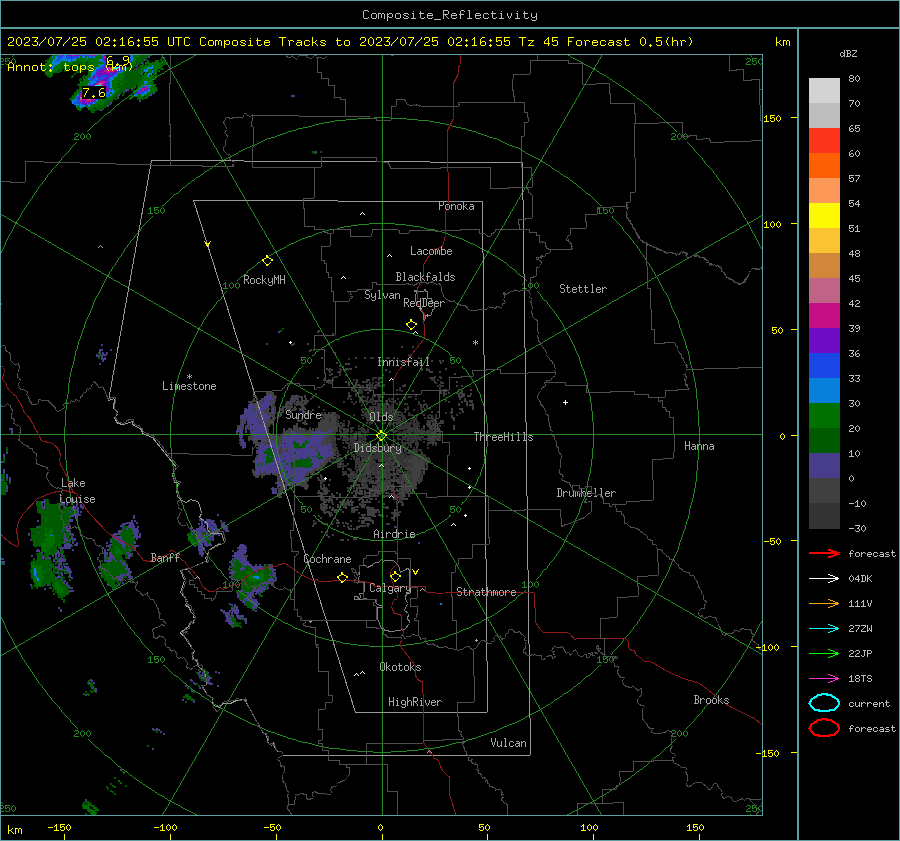Click the Drumheller label
Screen dimensions: 900x841
586,493
